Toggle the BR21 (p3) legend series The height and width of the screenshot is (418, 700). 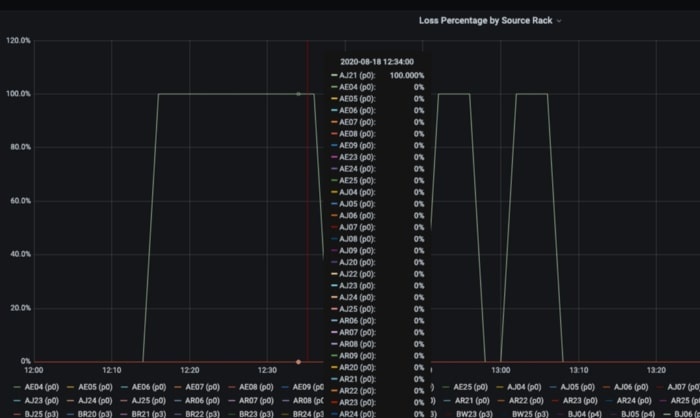pyautogui.click(x=150, y=413)
